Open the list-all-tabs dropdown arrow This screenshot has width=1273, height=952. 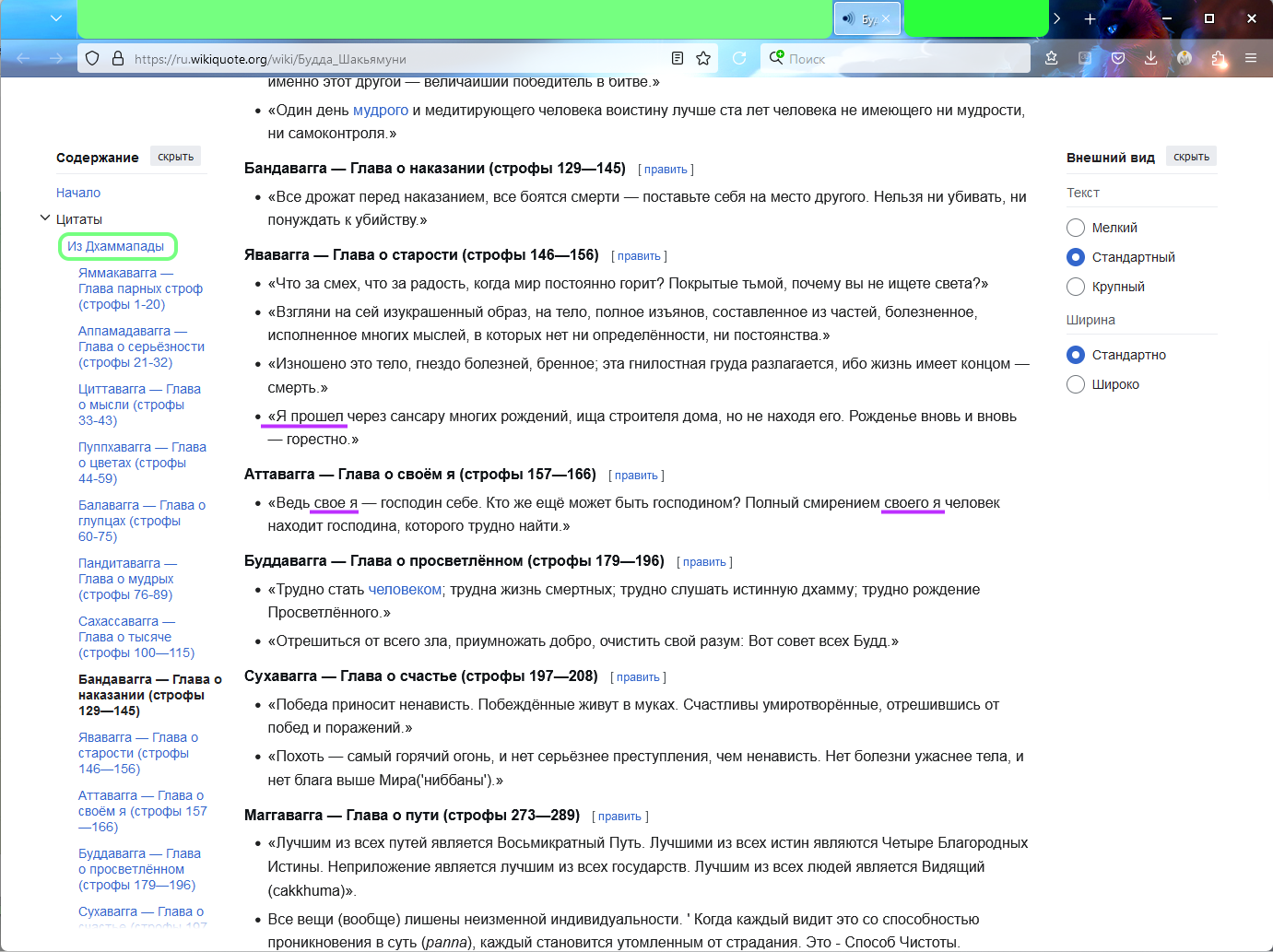[x=56, y=18]
